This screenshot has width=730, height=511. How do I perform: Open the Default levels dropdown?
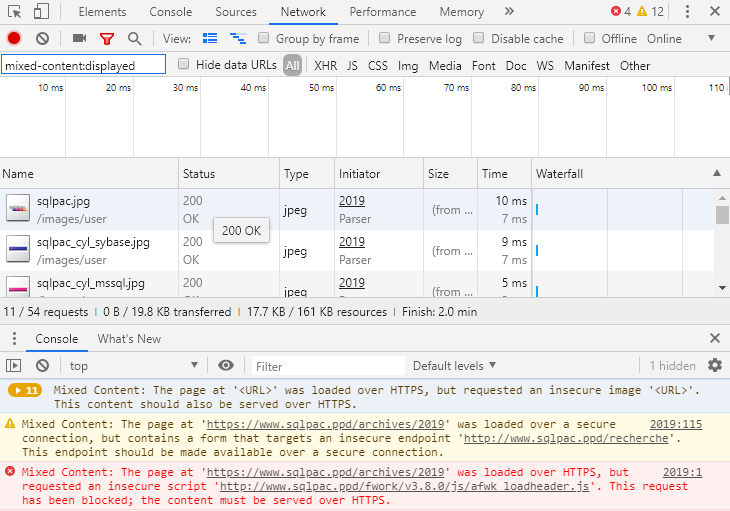point(454,366)
